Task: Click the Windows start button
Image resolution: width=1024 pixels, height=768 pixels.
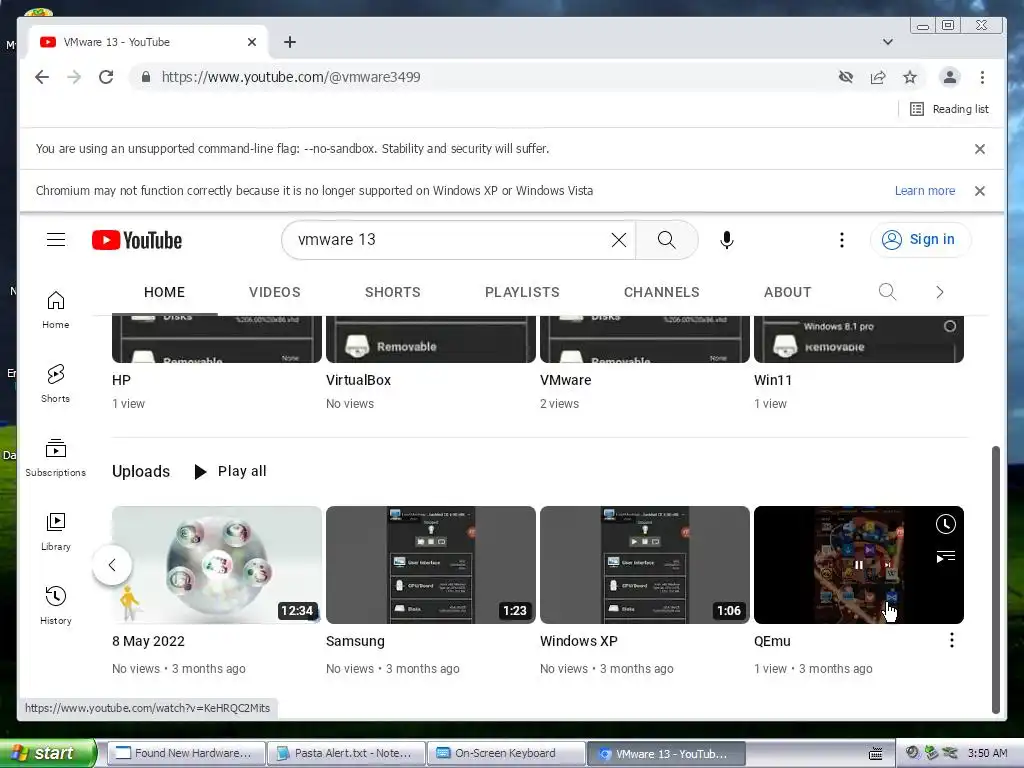Action: click(x=48, y=753)
